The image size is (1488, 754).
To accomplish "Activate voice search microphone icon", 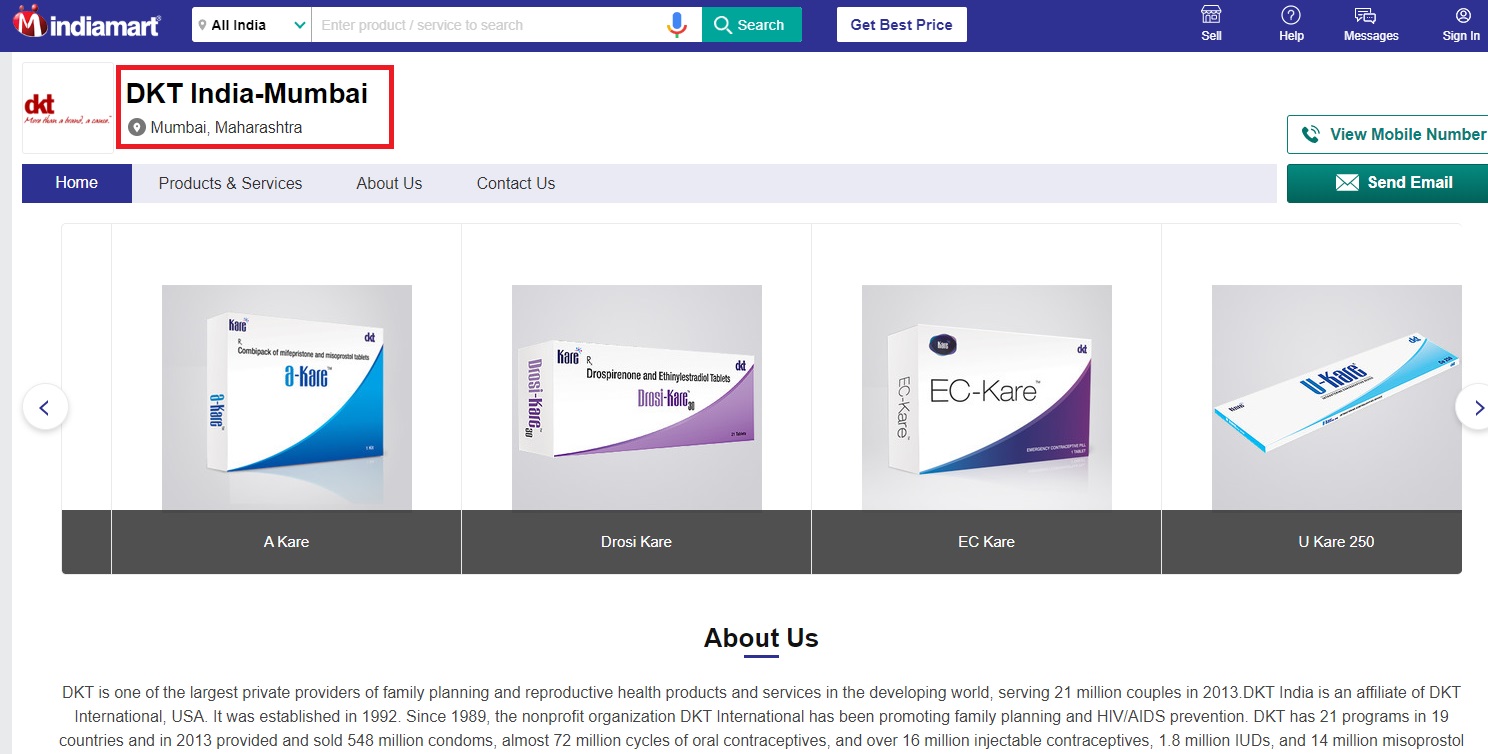I will (677, 25).
